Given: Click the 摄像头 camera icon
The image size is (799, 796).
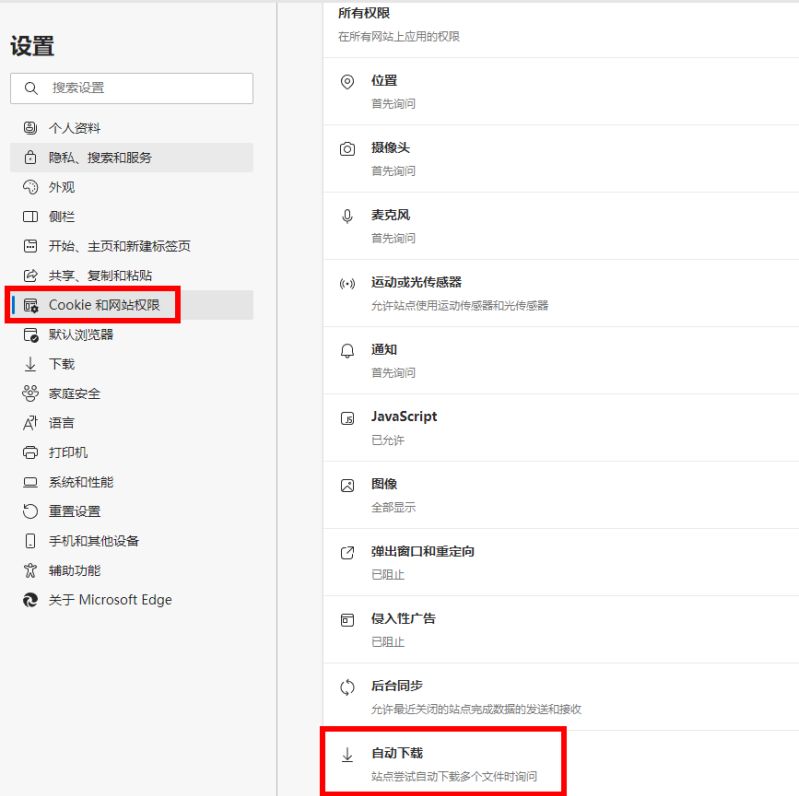Looking at the screenshot, I should (x=347, y=149).
